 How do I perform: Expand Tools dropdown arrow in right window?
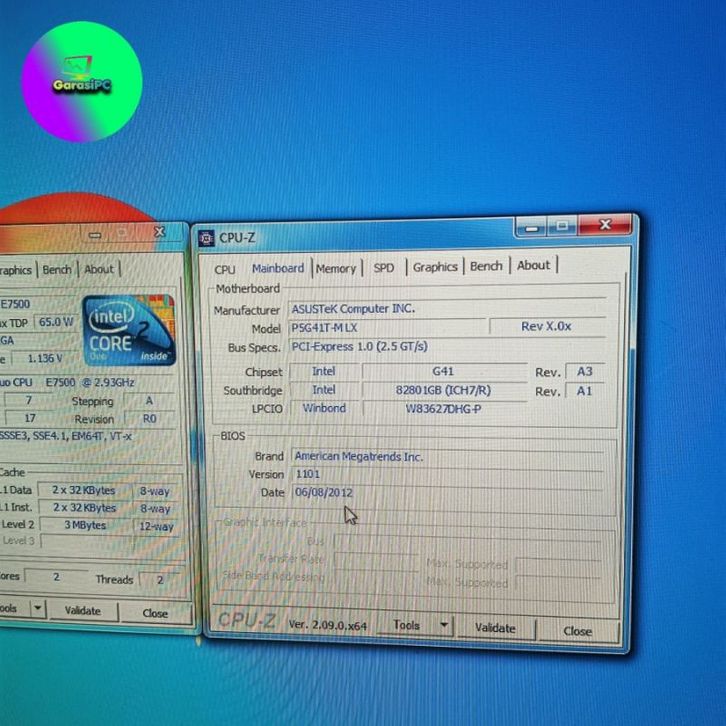(x=444, y=626)
